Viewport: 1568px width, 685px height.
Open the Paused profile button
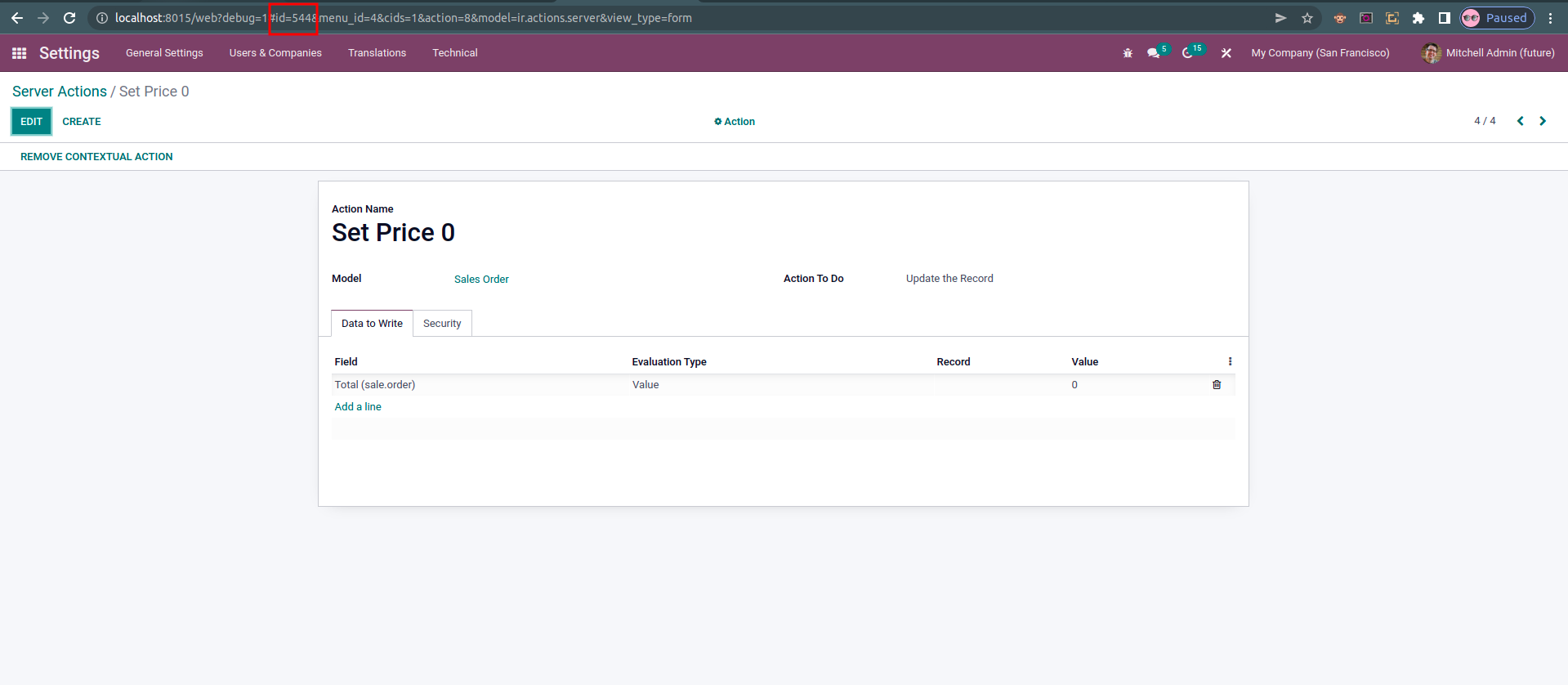tap(1498, 18)
